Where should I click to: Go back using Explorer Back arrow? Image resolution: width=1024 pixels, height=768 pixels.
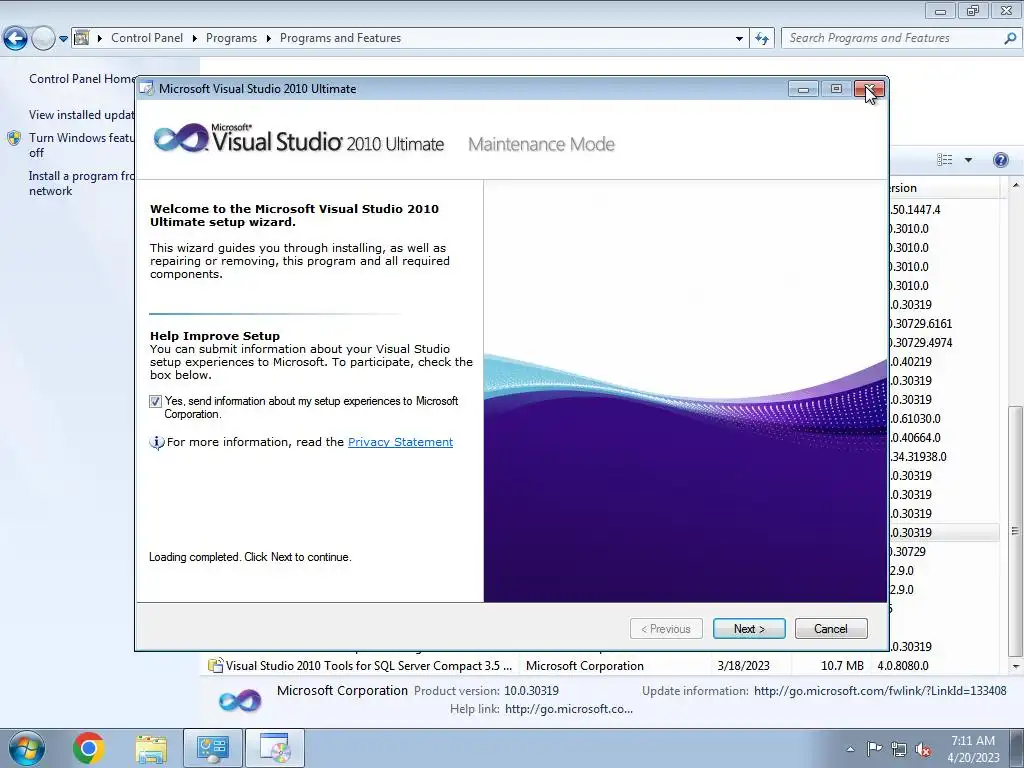(x=16, y=39)
